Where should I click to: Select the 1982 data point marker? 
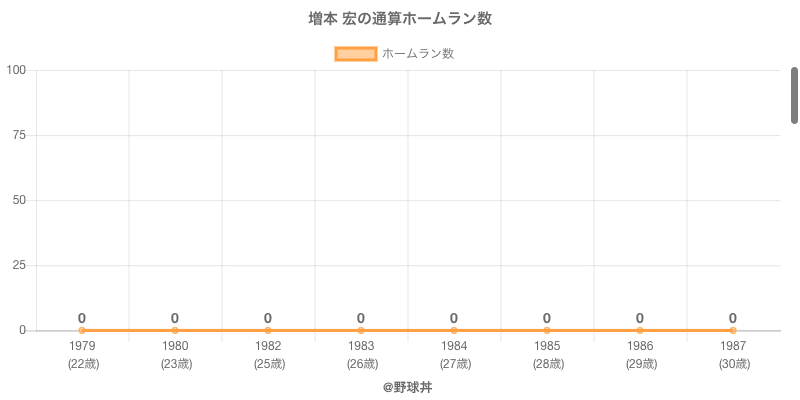coord(268,330)
